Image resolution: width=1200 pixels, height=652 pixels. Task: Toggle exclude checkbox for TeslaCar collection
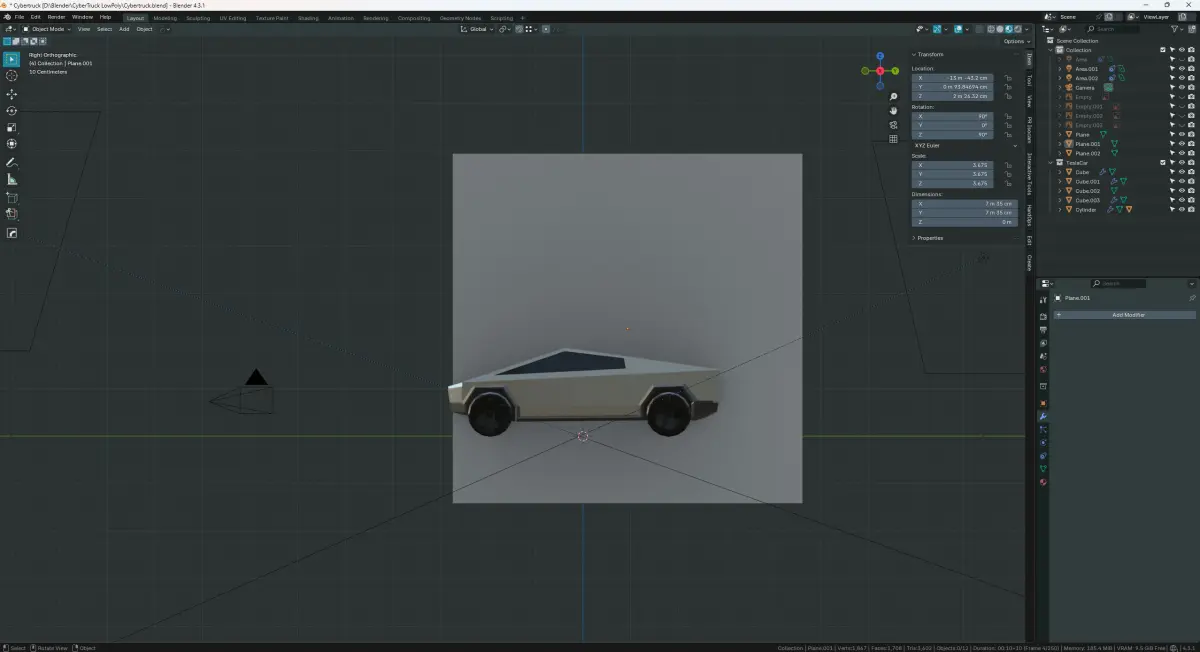click(1163, 162)
